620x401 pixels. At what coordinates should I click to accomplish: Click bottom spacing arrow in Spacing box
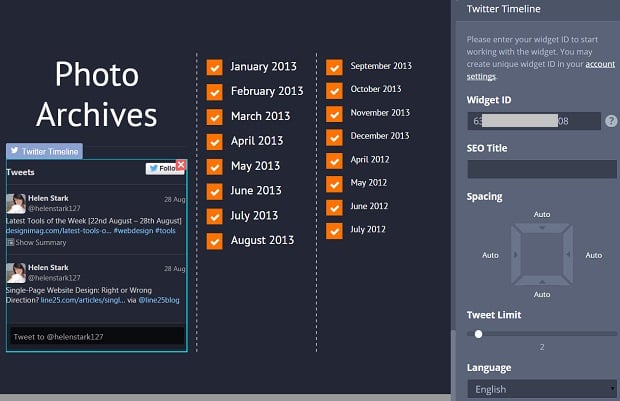click(x=541, y=281)
